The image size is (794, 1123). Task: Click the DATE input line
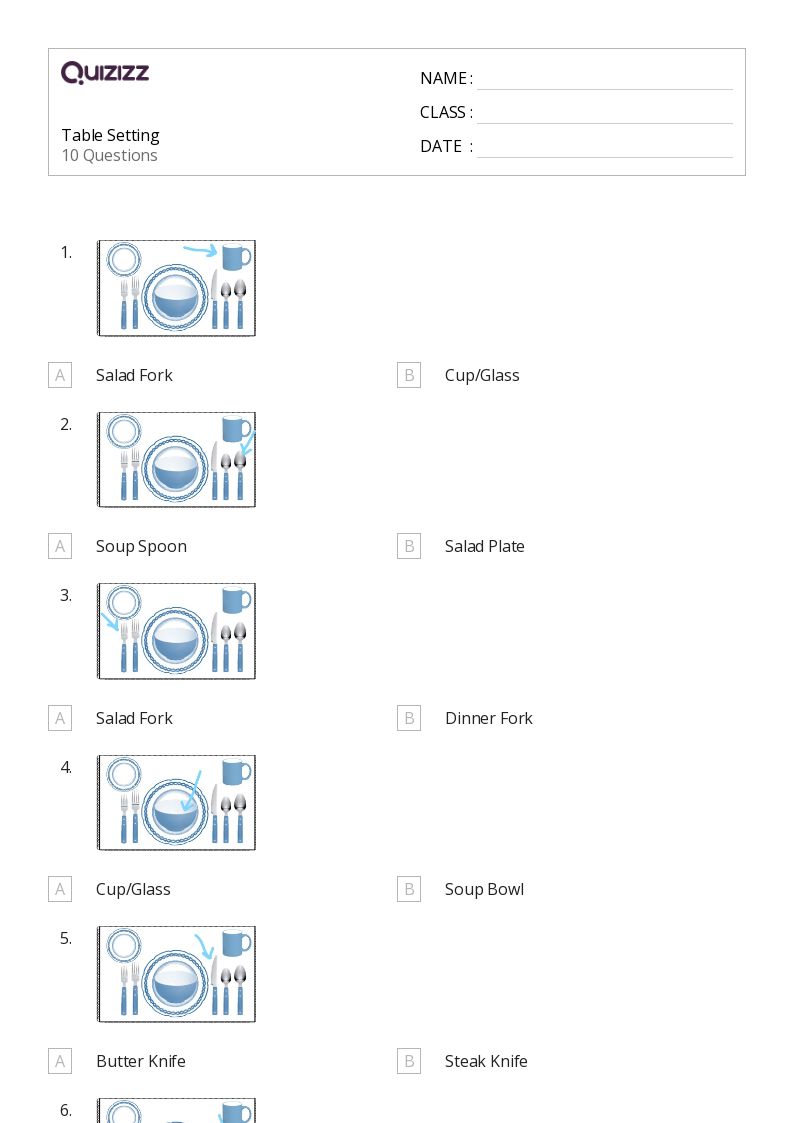pyautogui.click(x=605, y=148)
